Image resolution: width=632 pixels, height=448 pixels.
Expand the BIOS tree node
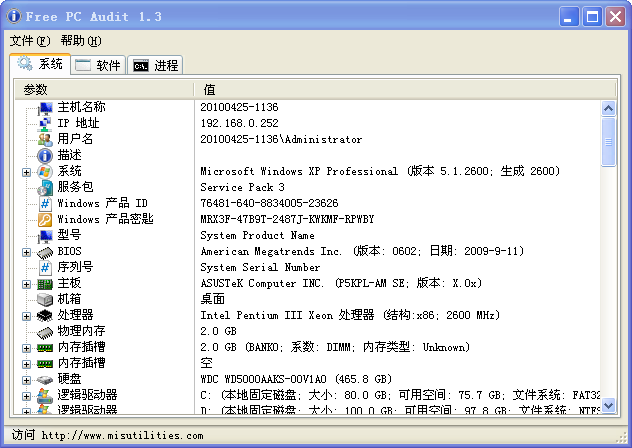(x=27, y=252)
